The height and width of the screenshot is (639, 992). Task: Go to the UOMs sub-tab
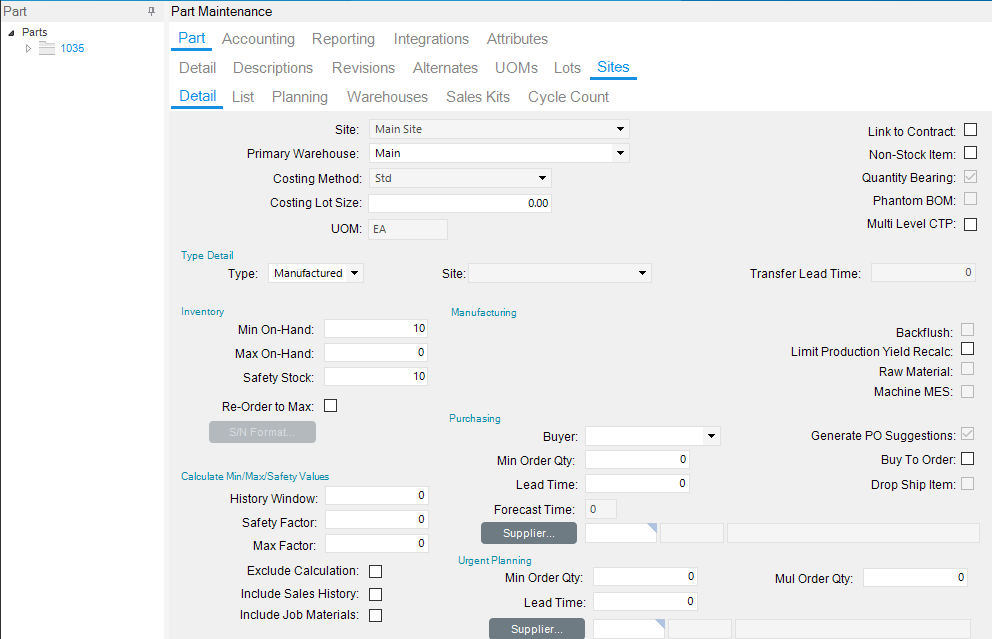pyautogui.click(x=516, y=68)
